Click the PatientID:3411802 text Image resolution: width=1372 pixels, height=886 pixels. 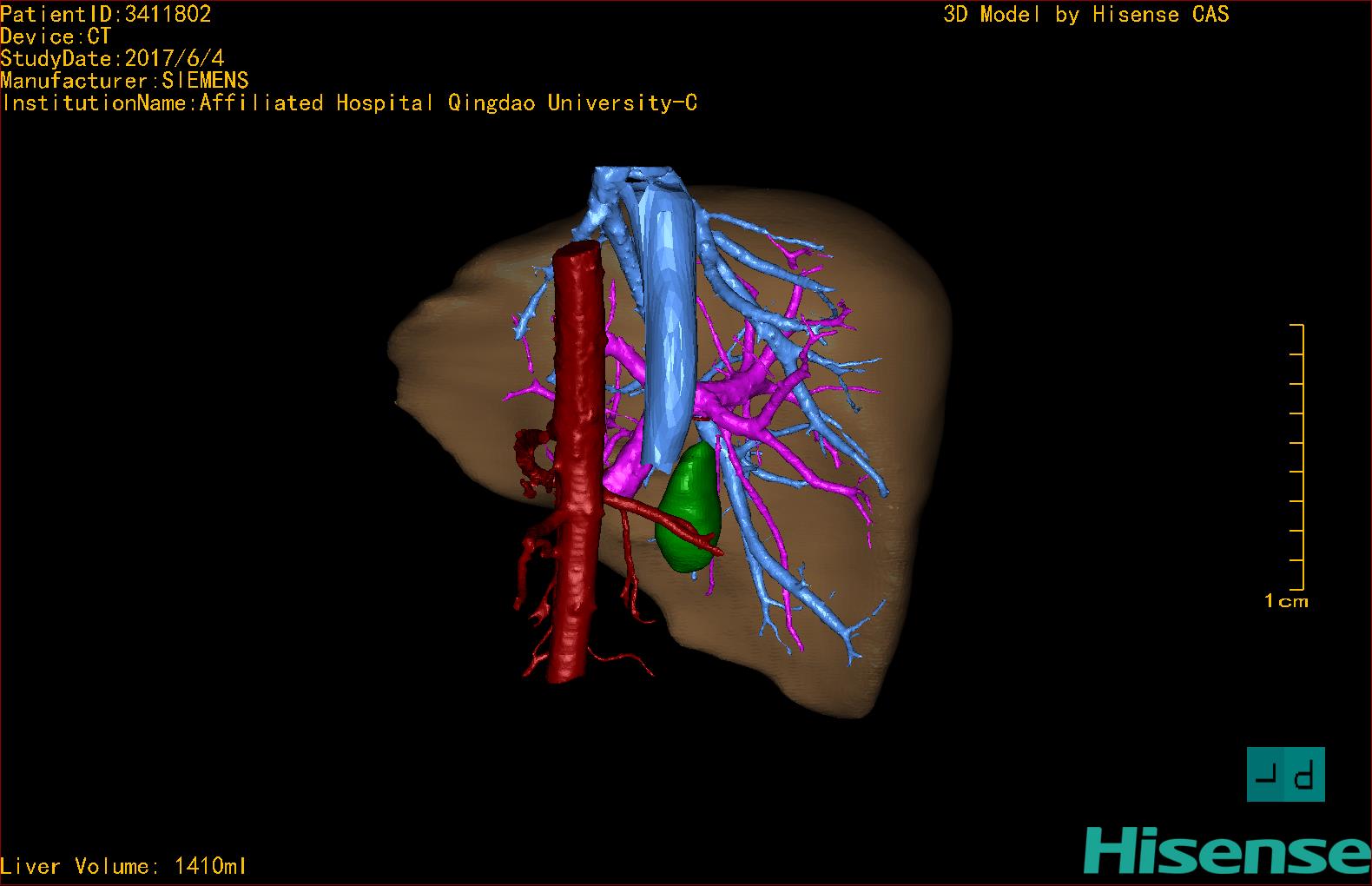point(106,14)
